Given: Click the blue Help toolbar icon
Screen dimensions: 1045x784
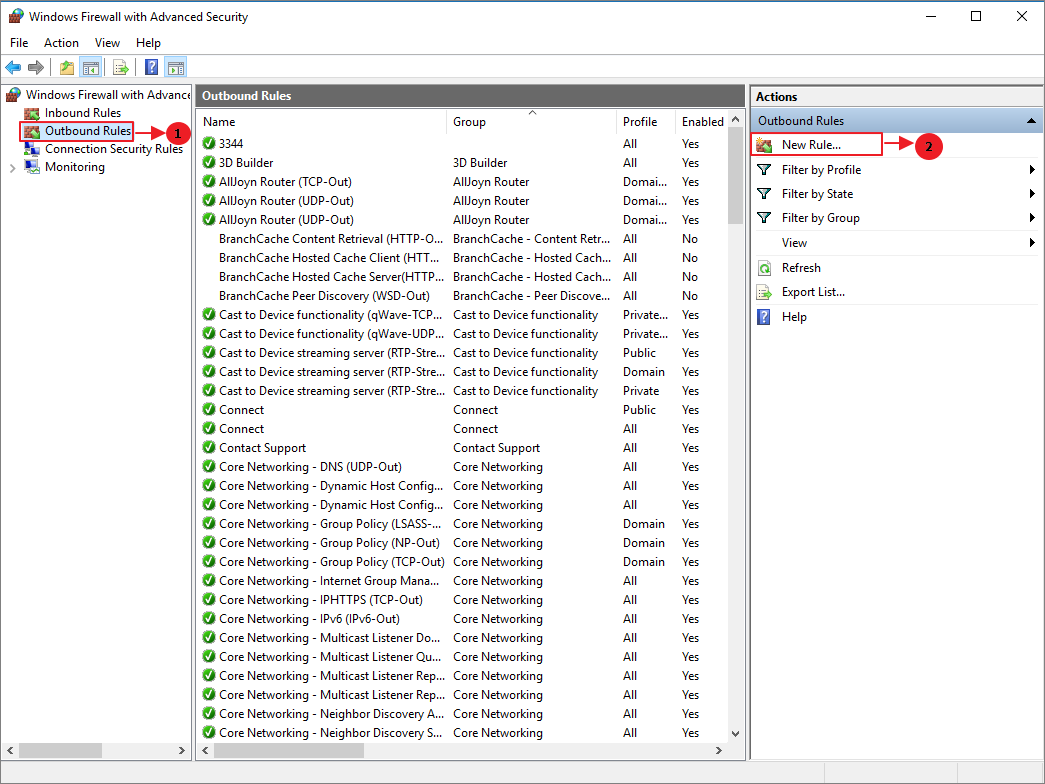Looking at the screenshot, I should 152,67.
